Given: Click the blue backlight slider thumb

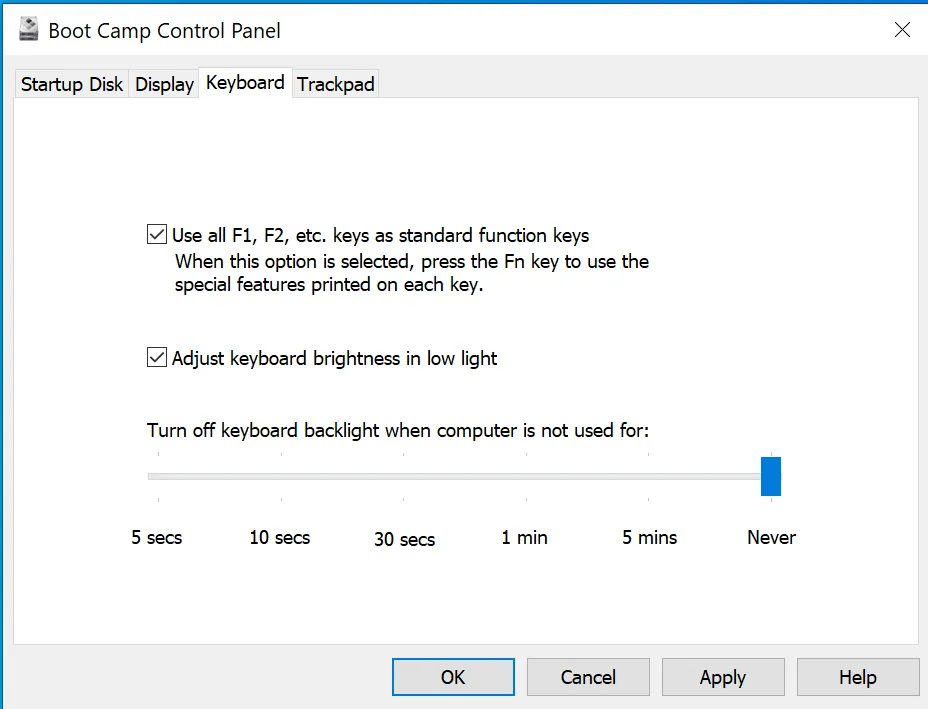Looking at the screenshot, I should click(x=770, y=476).
